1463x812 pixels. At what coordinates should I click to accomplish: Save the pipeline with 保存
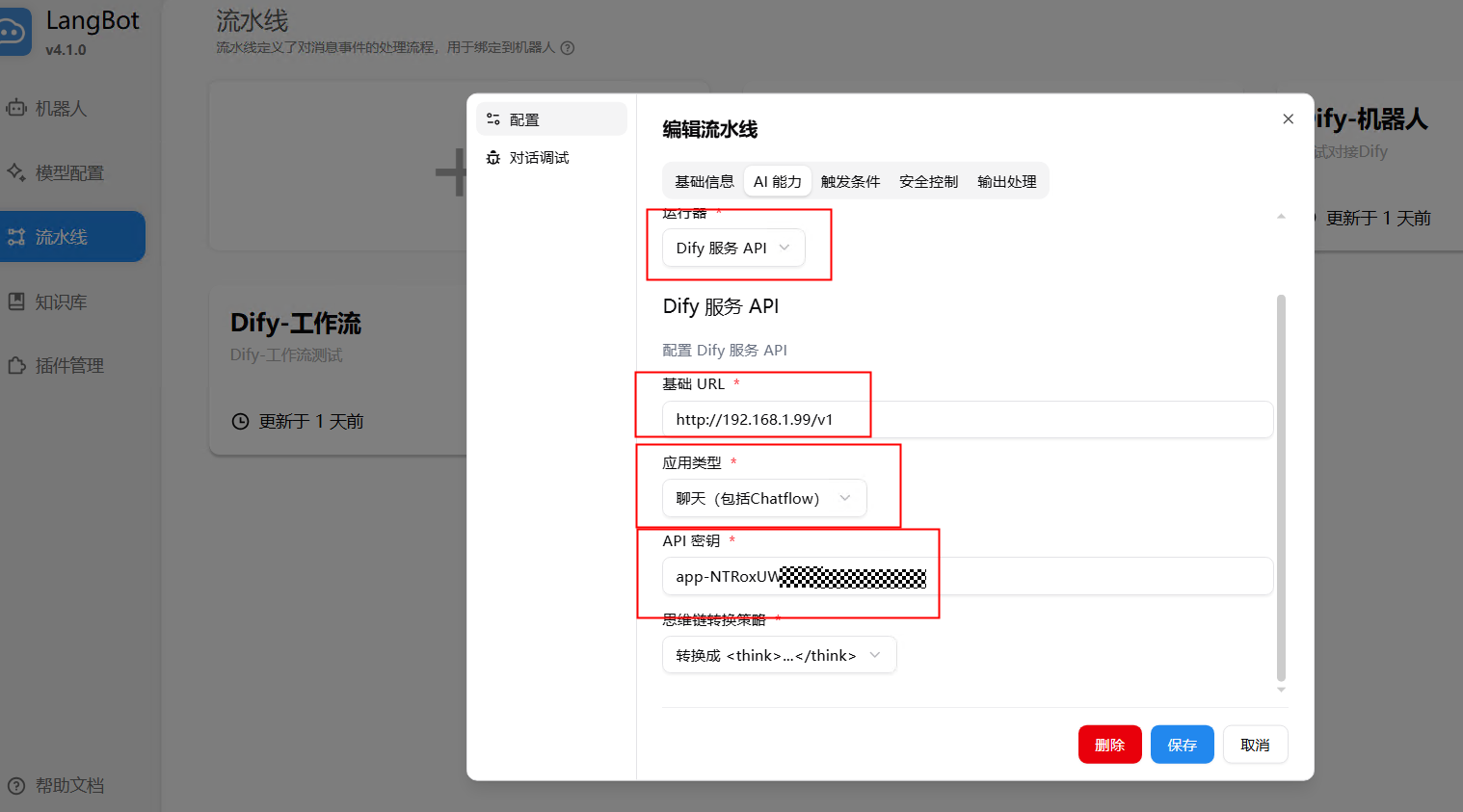pos(1183,745)
